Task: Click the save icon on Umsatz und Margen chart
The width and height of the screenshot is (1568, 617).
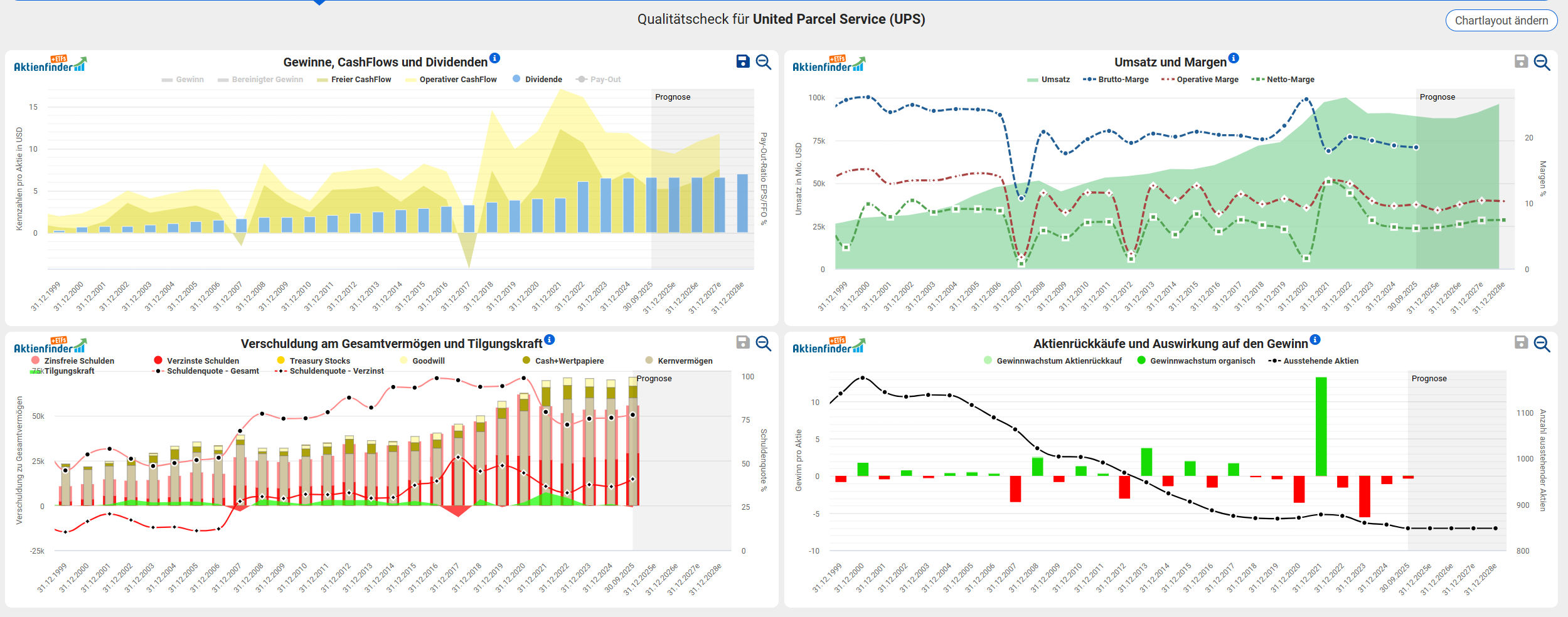Action: [x=1521, y=61]
